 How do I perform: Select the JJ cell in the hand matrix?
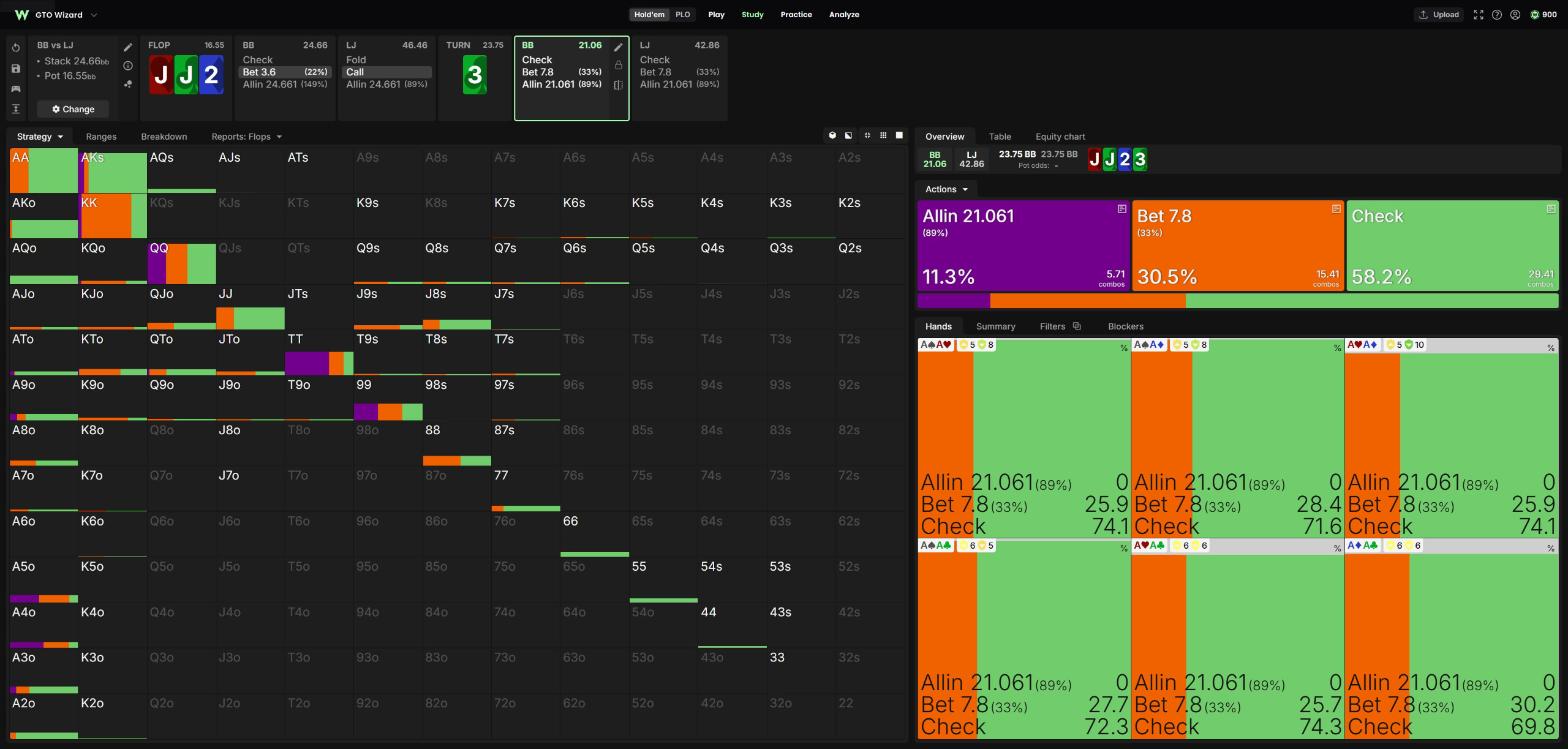coord(250,307)
